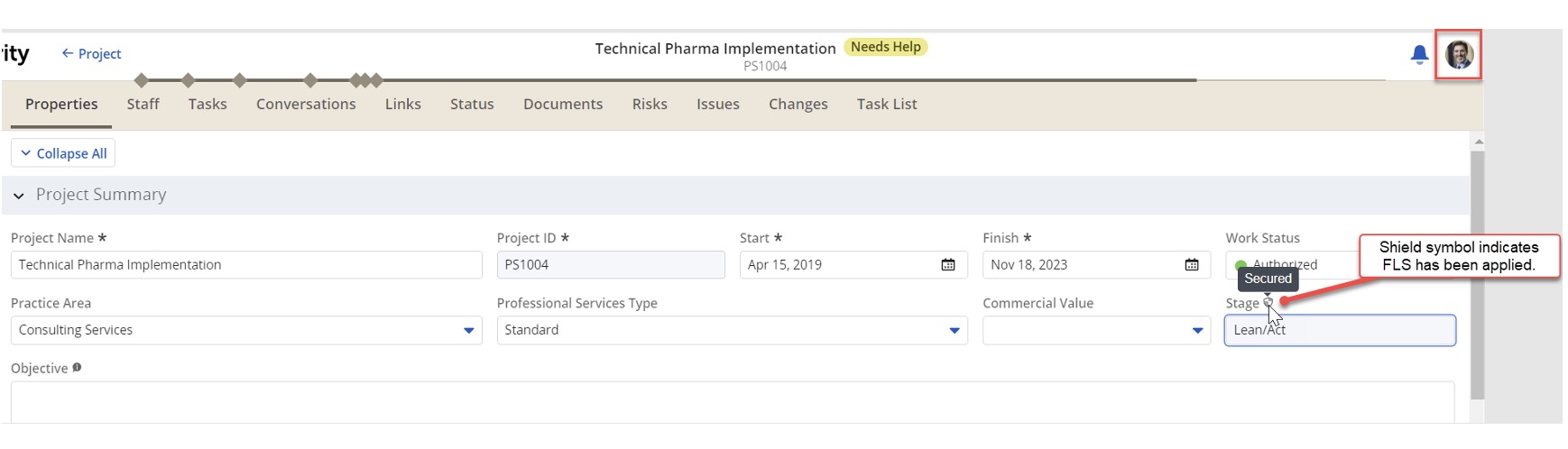Open the Tasks tab

pyautogui.click(x=208, y=105)
